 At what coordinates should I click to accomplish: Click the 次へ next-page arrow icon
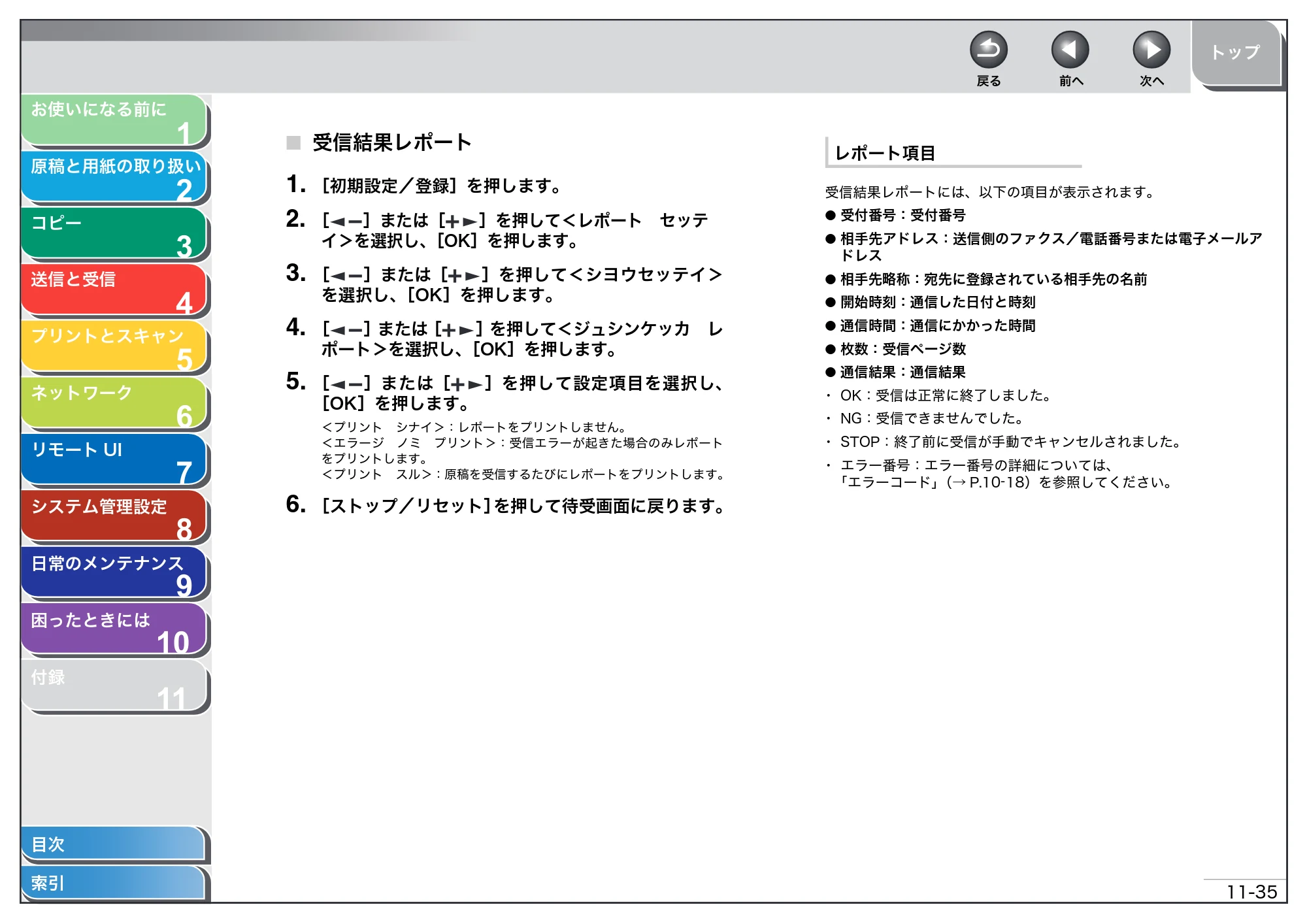click(x=1151, y=50)
